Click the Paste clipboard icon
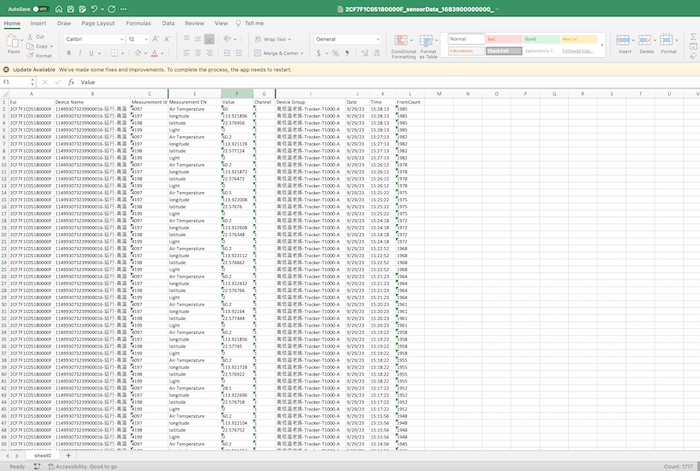This screenshot has width=700, height=471. pyautogui.click(x=14, y=41)
